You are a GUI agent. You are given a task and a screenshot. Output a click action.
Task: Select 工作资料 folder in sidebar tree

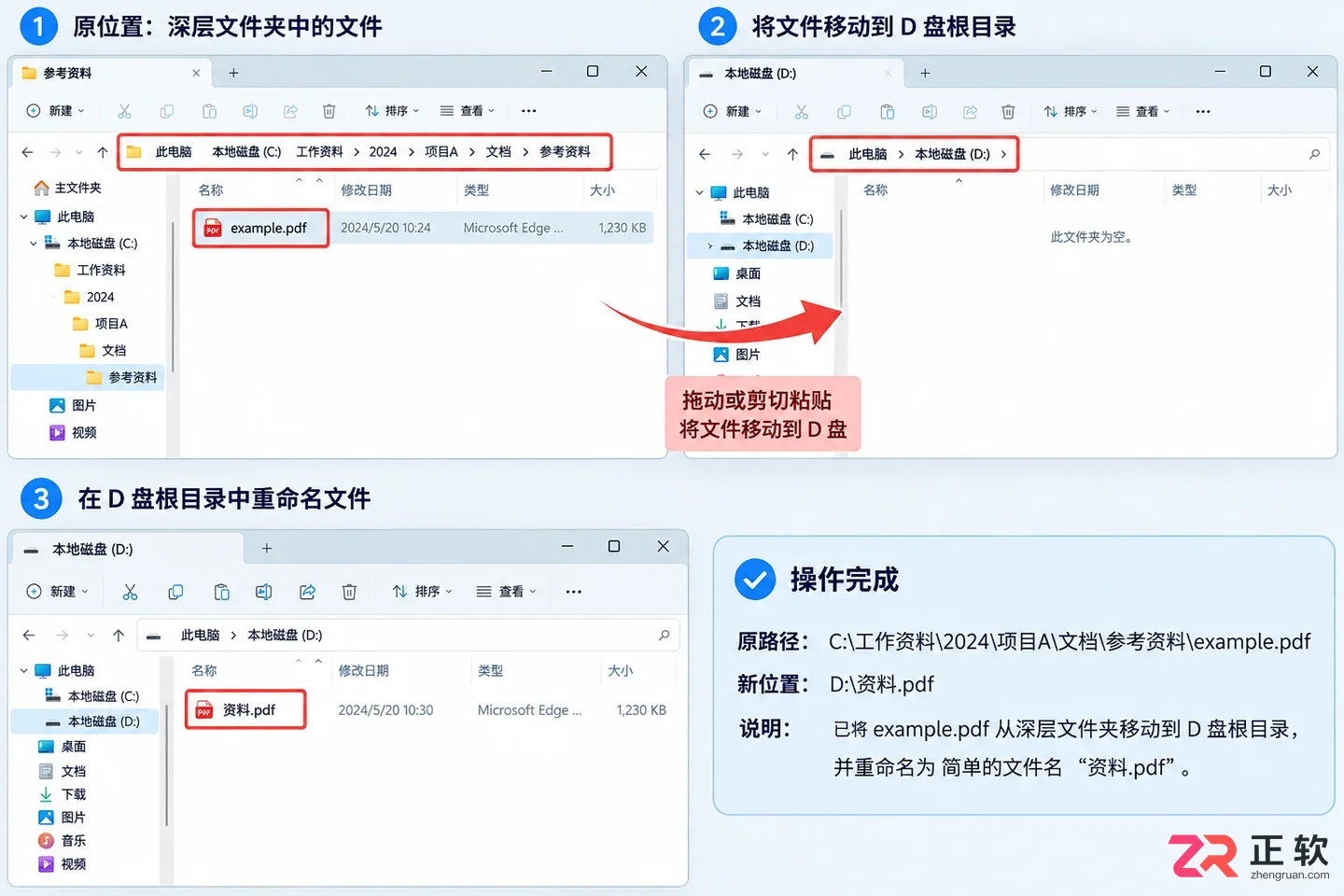point(91,271)
